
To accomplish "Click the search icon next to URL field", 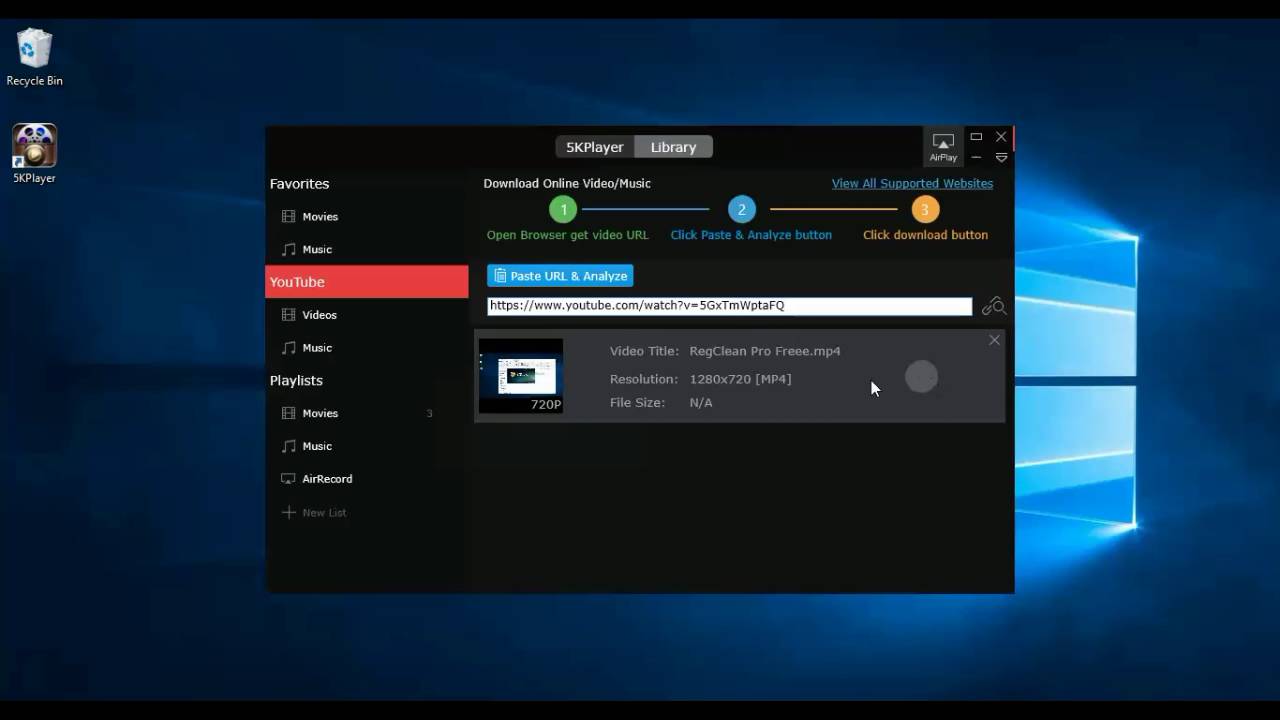I will (x=993, y=305).
